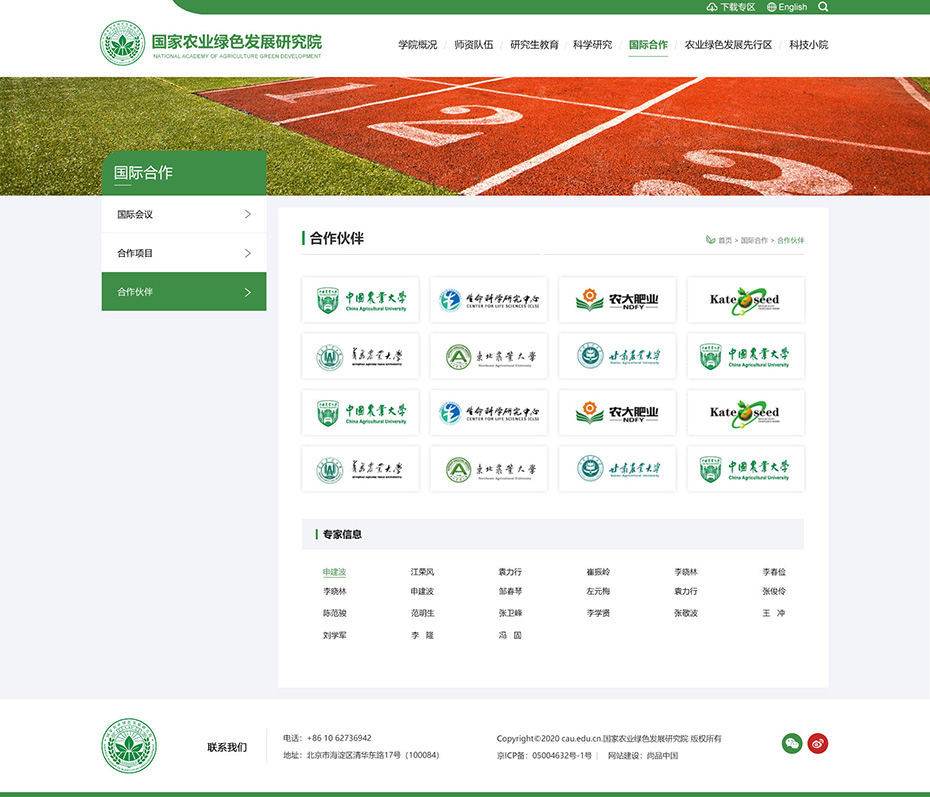Image resolution: width=930 pixels, height=797 pixels.
Task: Click the arrow on active 合作伙伴 item
Action: (248, 292)
